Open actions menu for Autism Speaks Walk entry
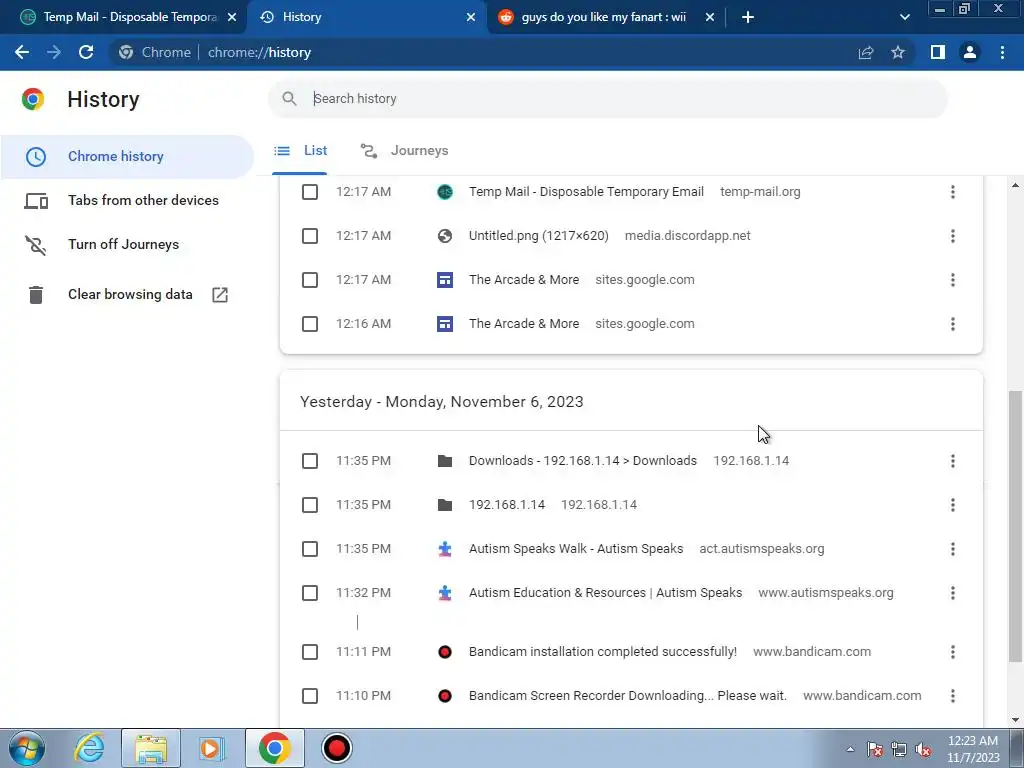The image size is (1024, 768). [x=953, y=549]
